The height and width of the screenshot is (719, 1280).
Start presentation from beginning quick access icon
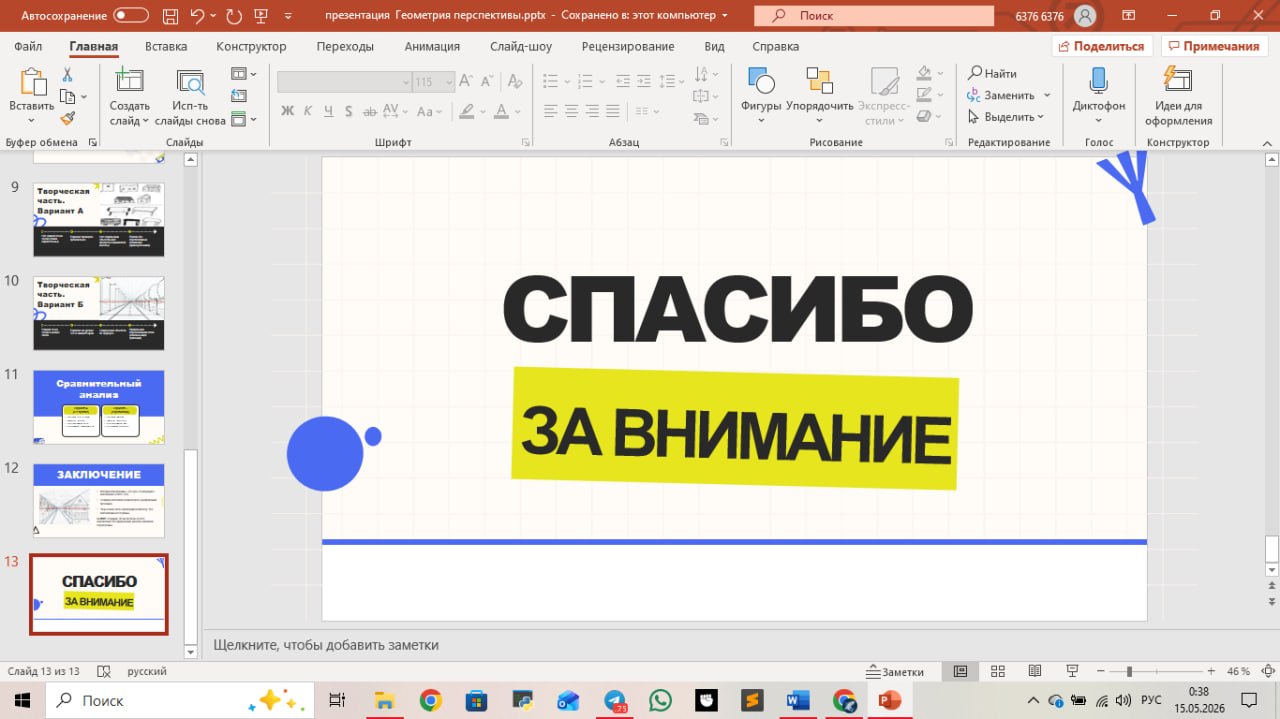[x=260, y=16]
